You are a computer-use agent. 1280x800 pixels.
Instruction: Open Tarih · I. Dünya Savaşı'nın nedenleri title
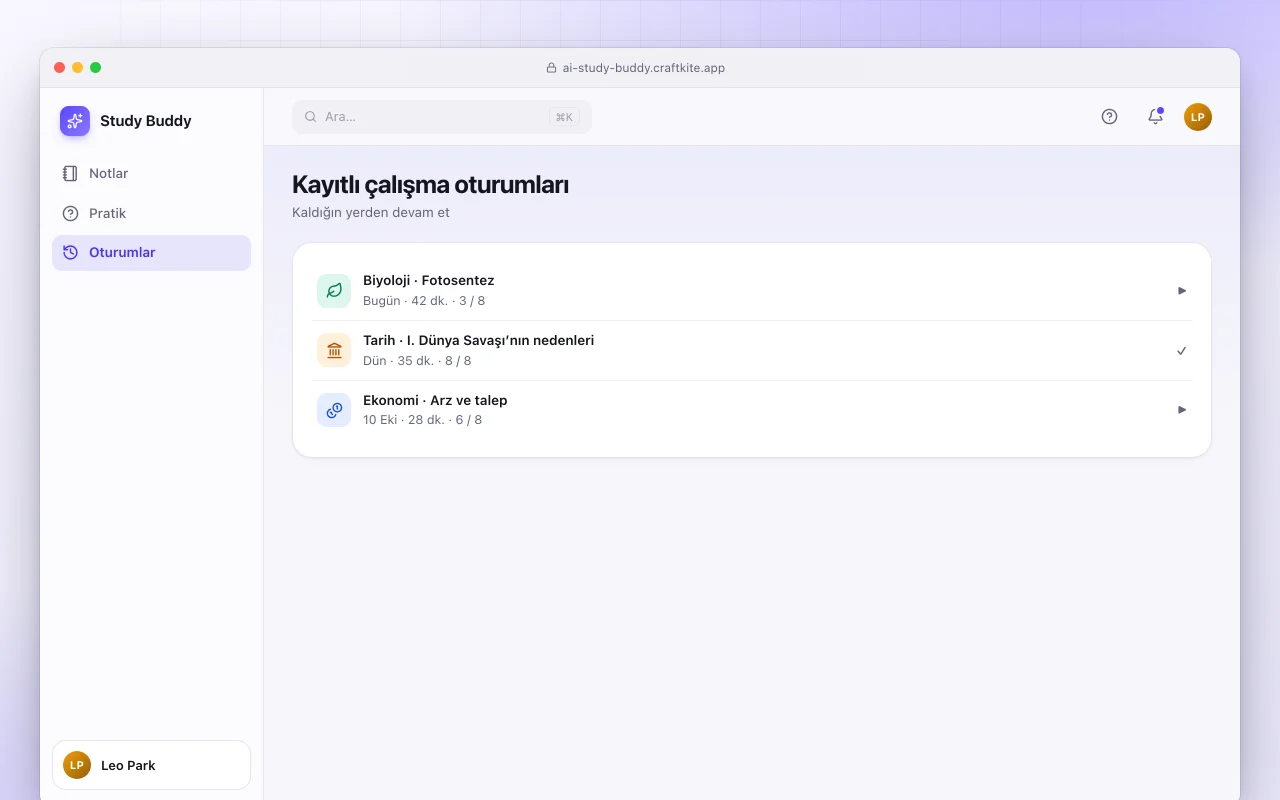coord(478,340)
